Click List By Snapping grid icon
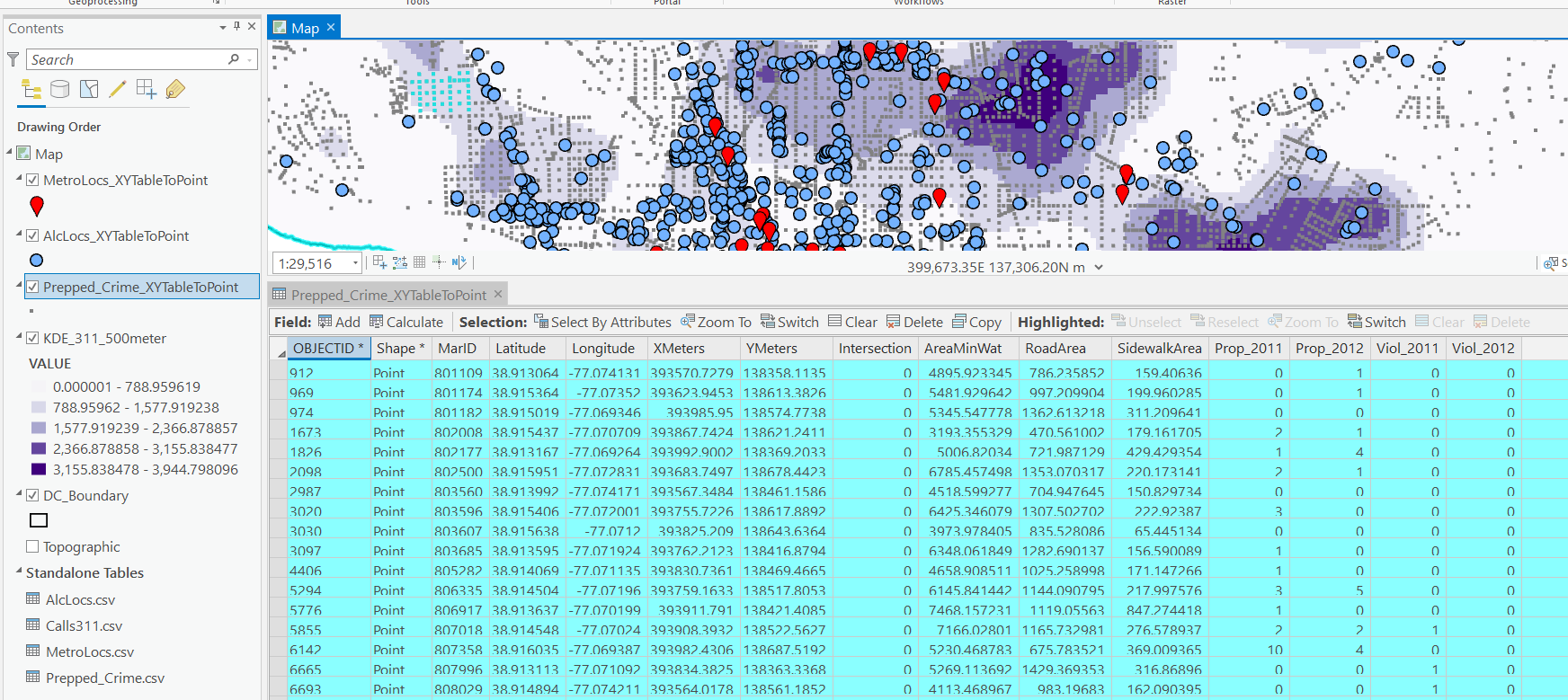 [146, 89]
